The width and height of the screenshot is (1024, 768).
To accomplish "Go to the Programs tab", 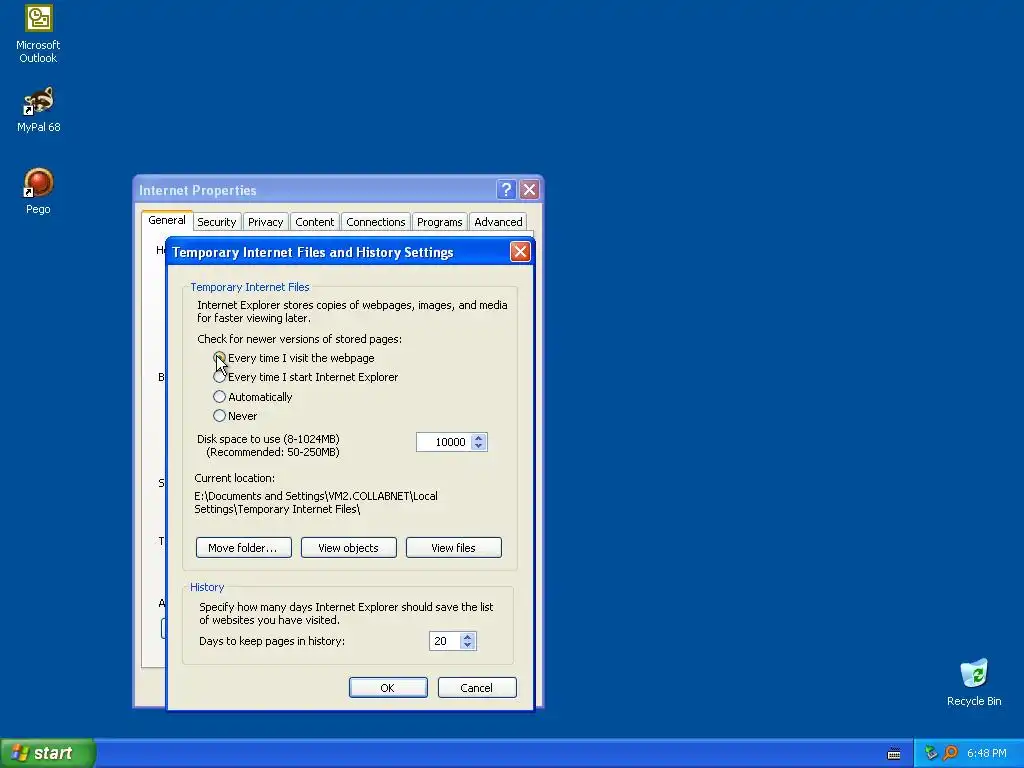I will pyautogui.click(x=440, y=222).
